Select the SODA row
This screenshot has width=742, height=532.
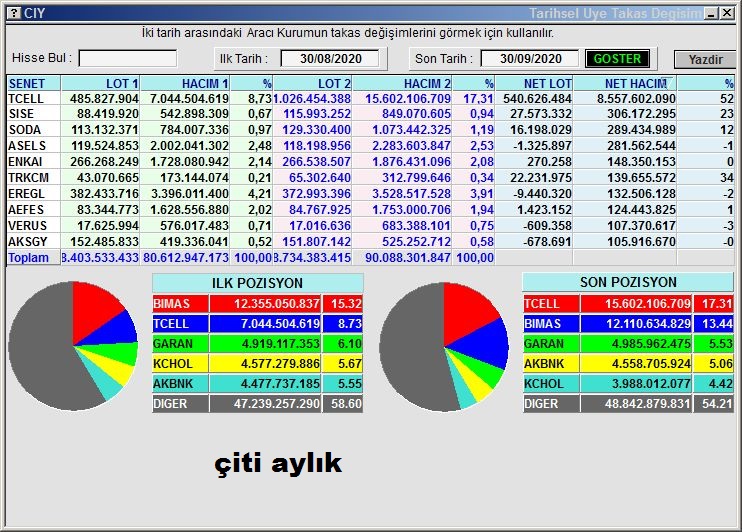point(371,130)
